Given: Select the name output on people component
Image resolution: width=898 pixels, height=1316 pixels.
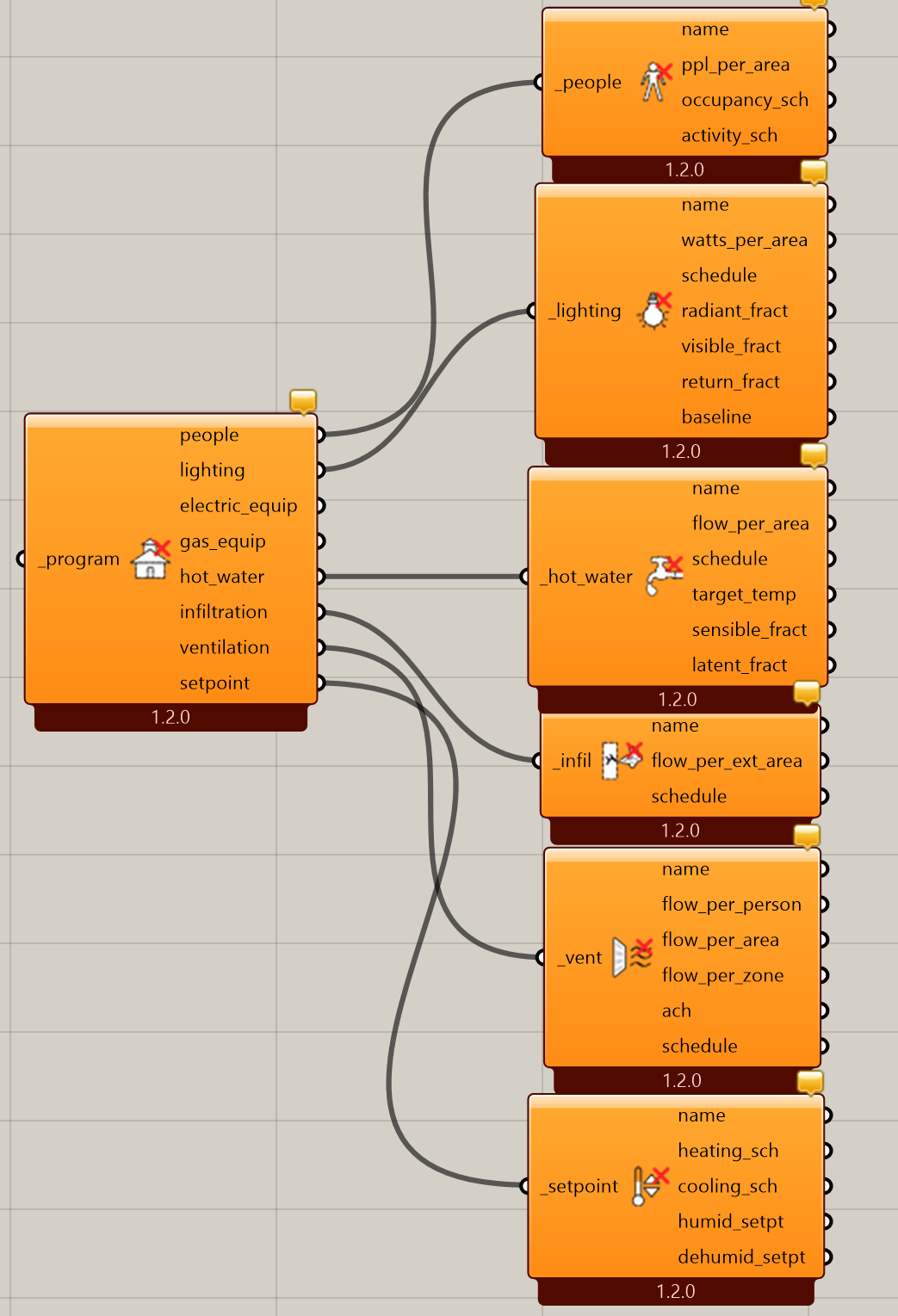Looking at the screenshot, I should pyautogui.click(x=705, y=29).
